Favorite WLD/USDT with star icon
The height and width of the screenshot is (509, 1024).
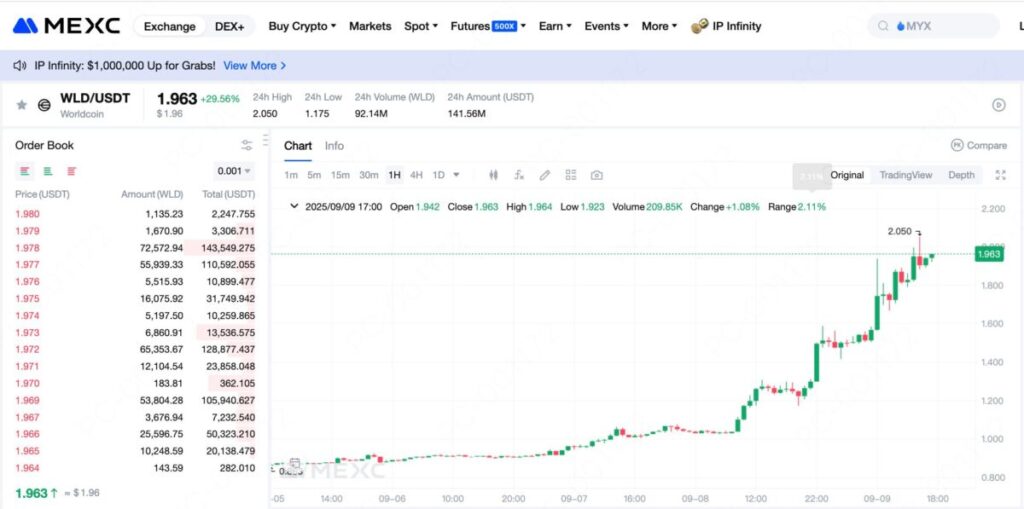(22, 105)
